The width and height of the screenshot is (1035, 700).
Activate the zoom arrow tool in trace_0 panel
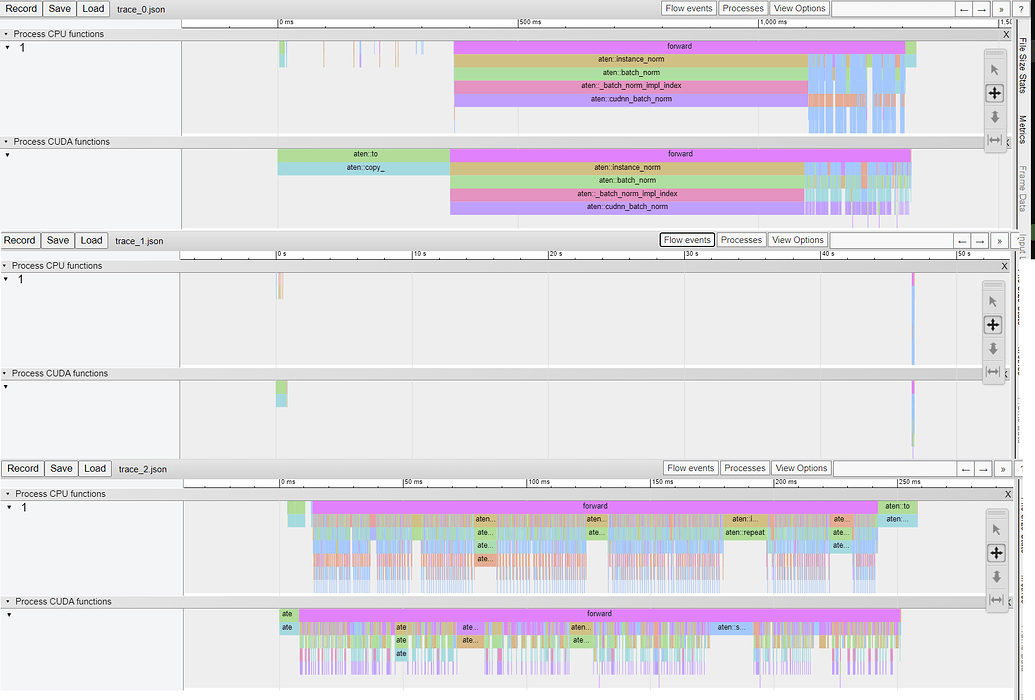pos(994,117)
